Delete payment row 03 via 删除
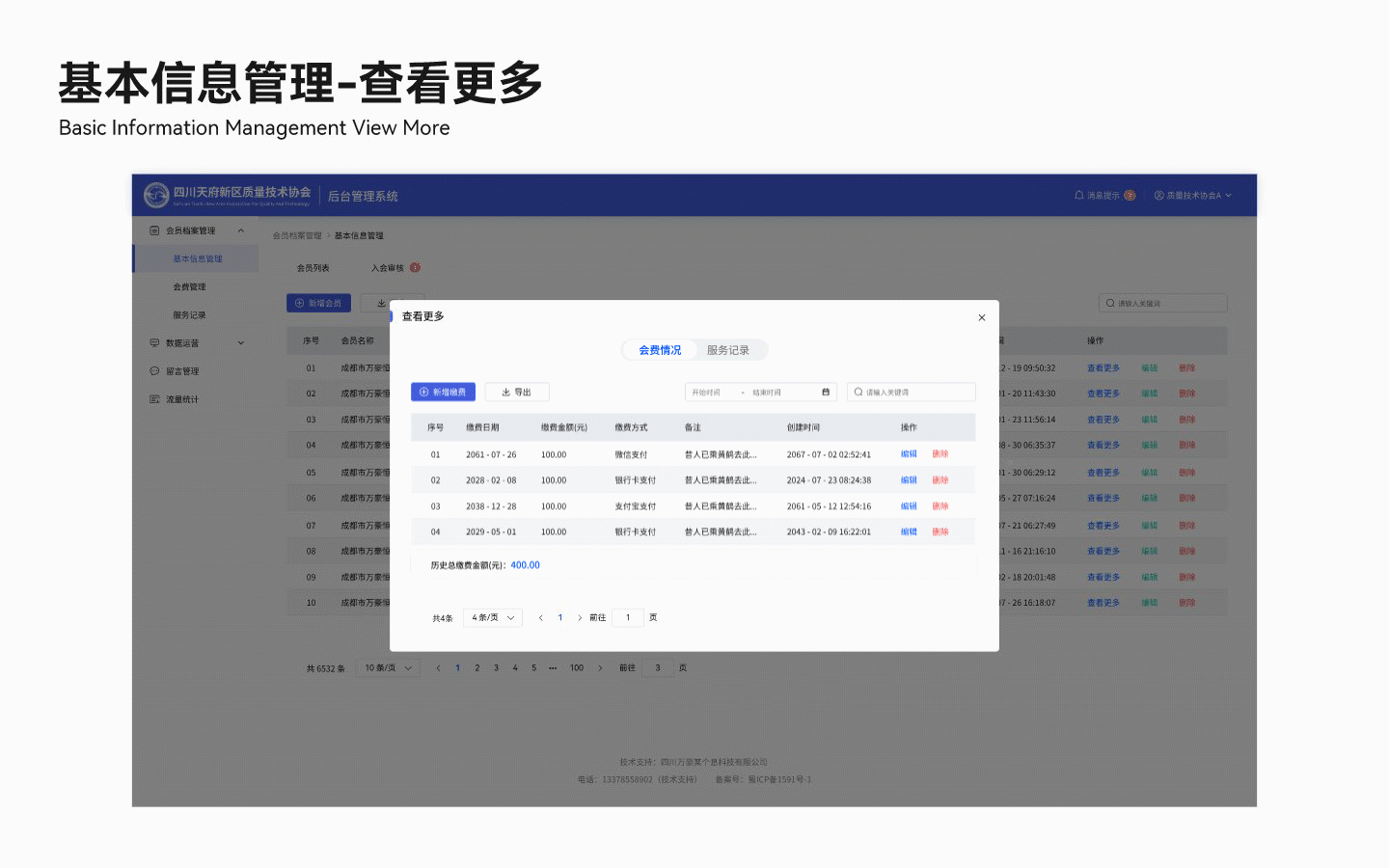Viewport: 1389px width, 868px height. pyautogui.click(x=940, y=506)
